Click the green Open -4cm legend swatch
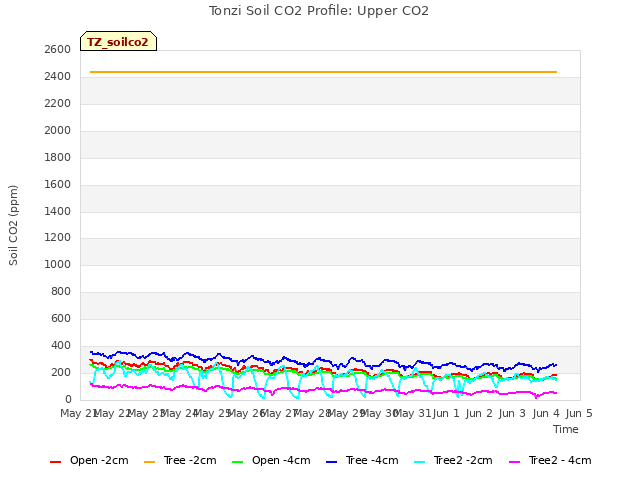This screenshot has width=640, height=480. point(237,462)
